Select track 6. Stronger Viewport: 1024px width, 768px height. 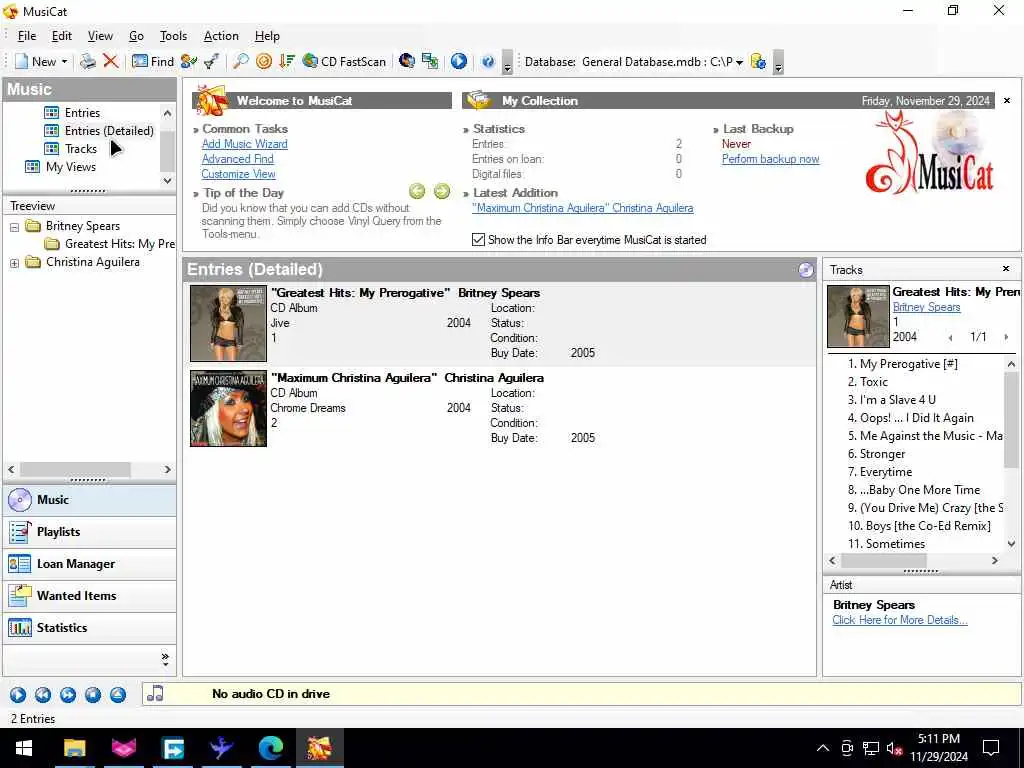click(x=876, y=454)
